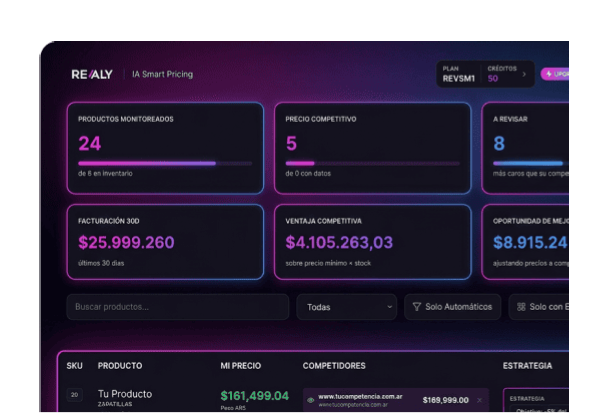
Task: Select the Tu Producto row name
Action: pos(125,394)
